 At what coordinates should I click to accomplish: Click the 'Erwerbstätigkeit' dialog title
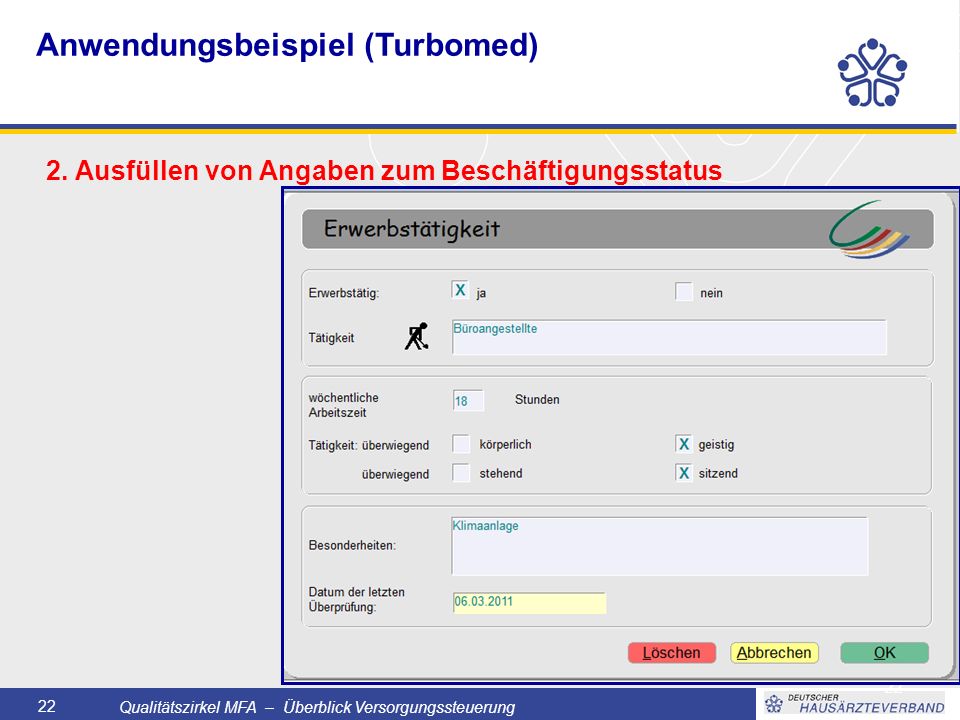click(x=412, y=229)
